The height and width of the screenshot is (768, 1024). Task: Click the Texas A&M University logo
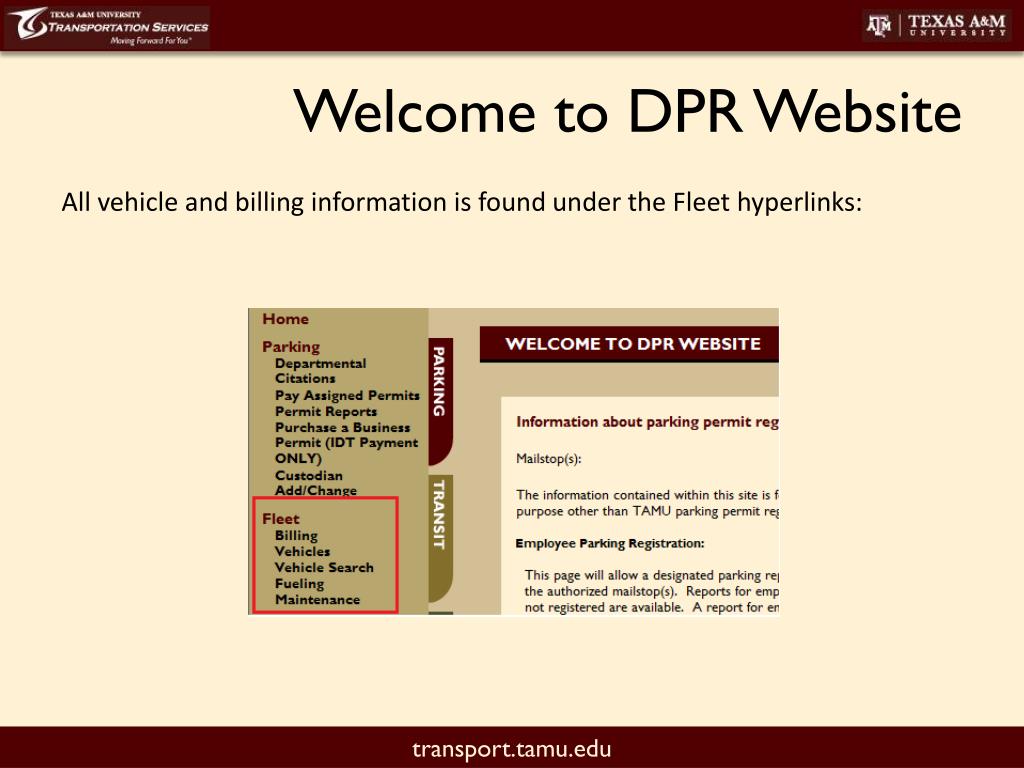[x=936, y=25]
